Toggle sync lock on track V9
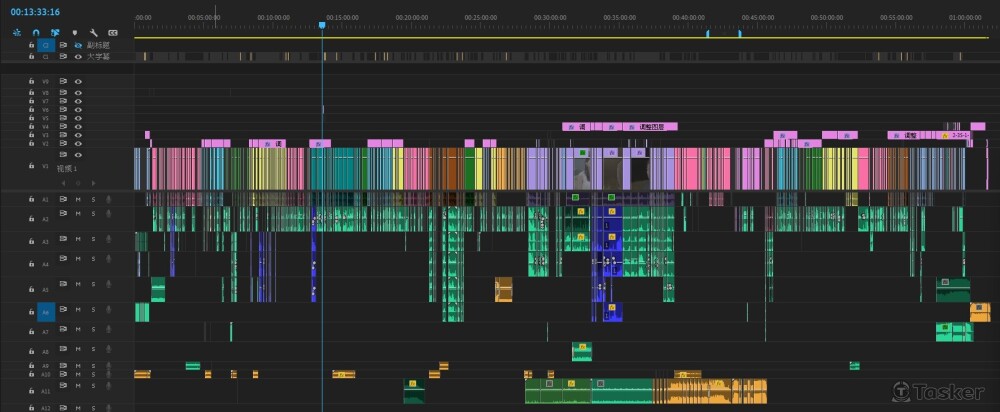The image size is (1000, 412). pyautogui.click(x=63, y=93)
